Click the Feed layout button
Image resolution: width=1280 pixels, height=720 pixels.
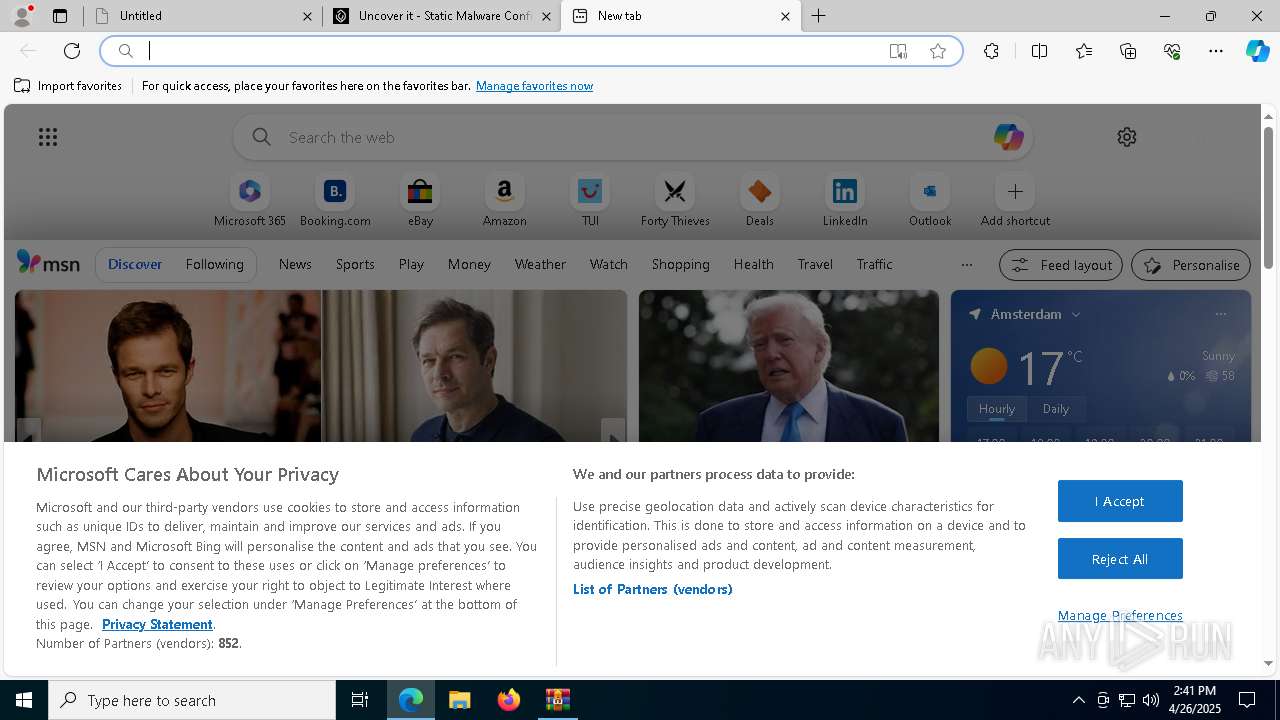point(1061,265)
